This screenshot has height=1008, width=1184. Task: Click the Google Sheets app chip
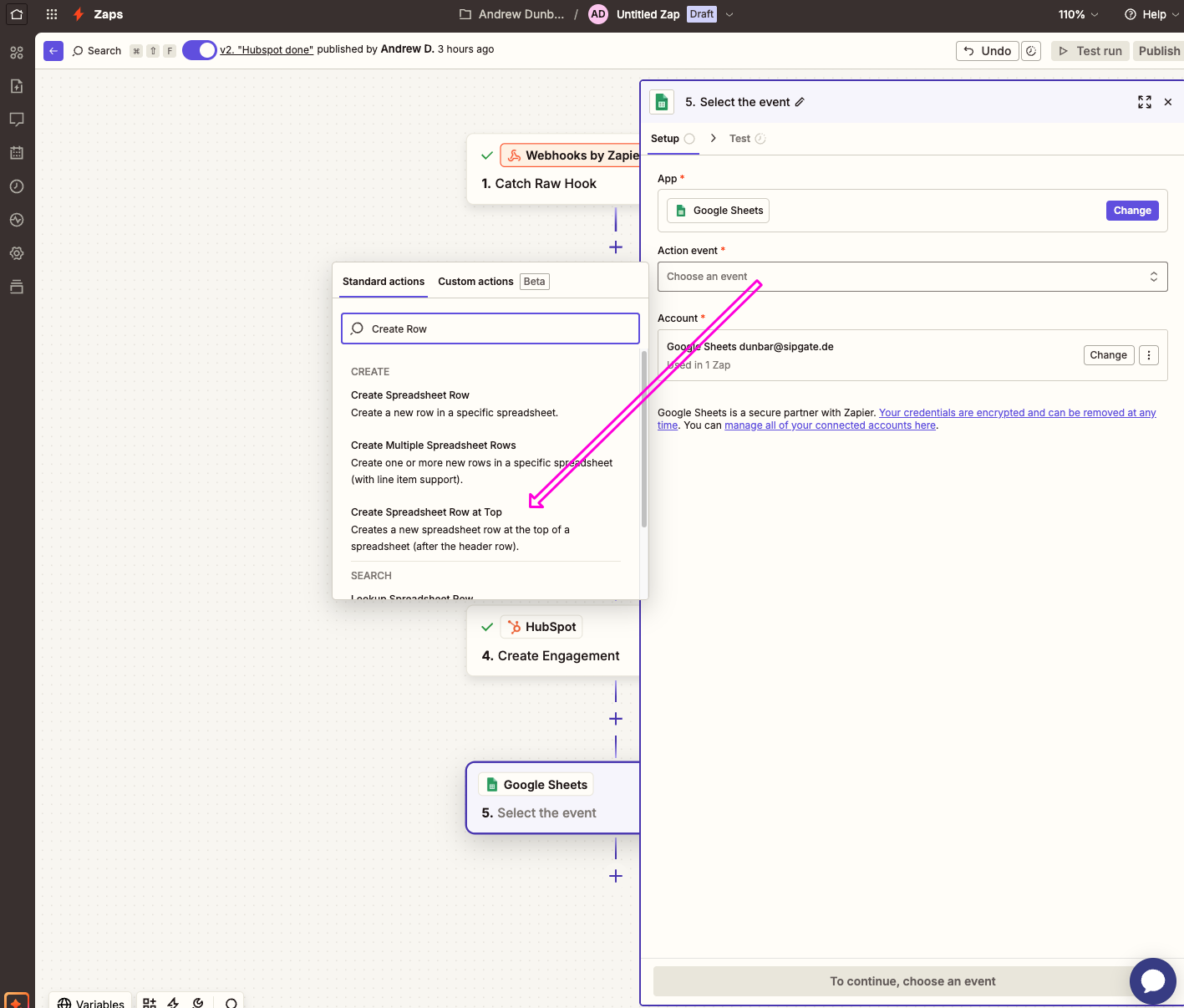pos(719,211)
